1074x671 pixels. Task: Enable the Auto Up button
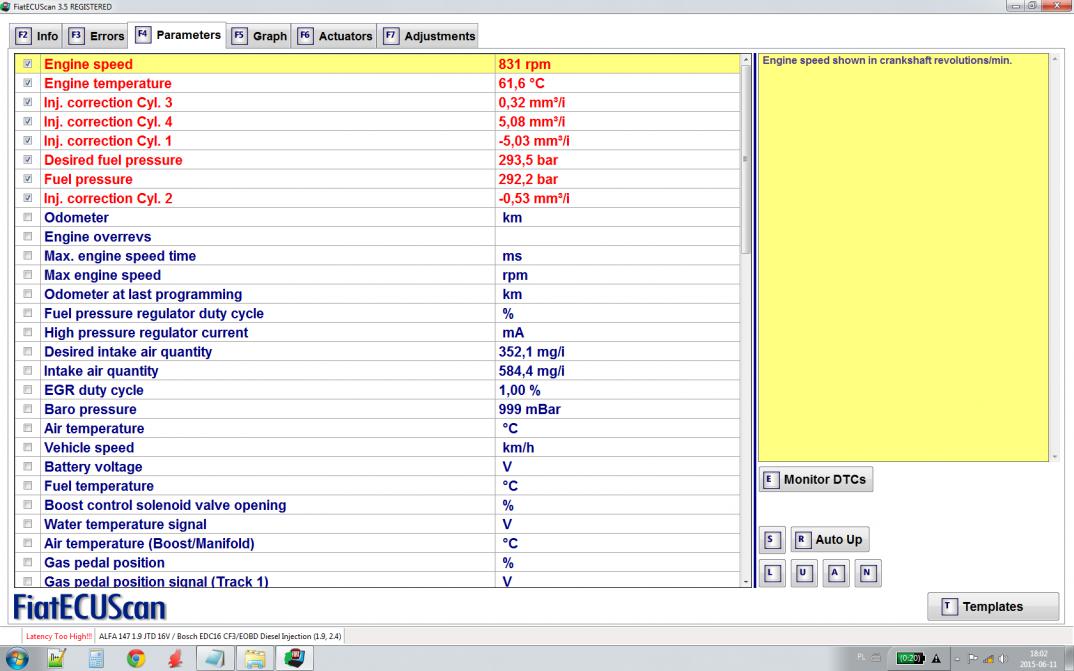[829, 540]
